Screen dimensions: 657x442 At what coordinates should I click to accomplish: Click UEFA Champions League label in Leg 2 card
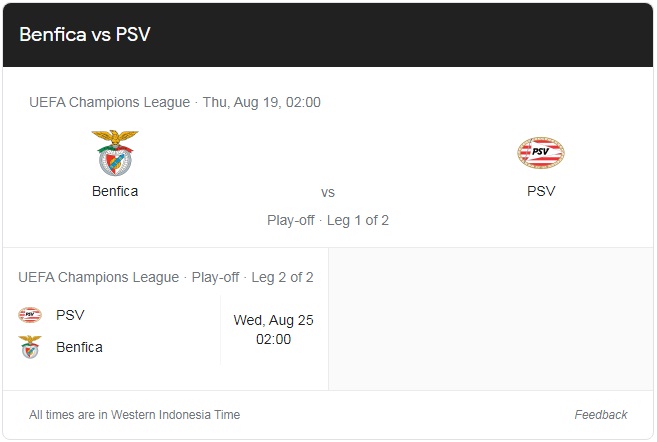98,277
